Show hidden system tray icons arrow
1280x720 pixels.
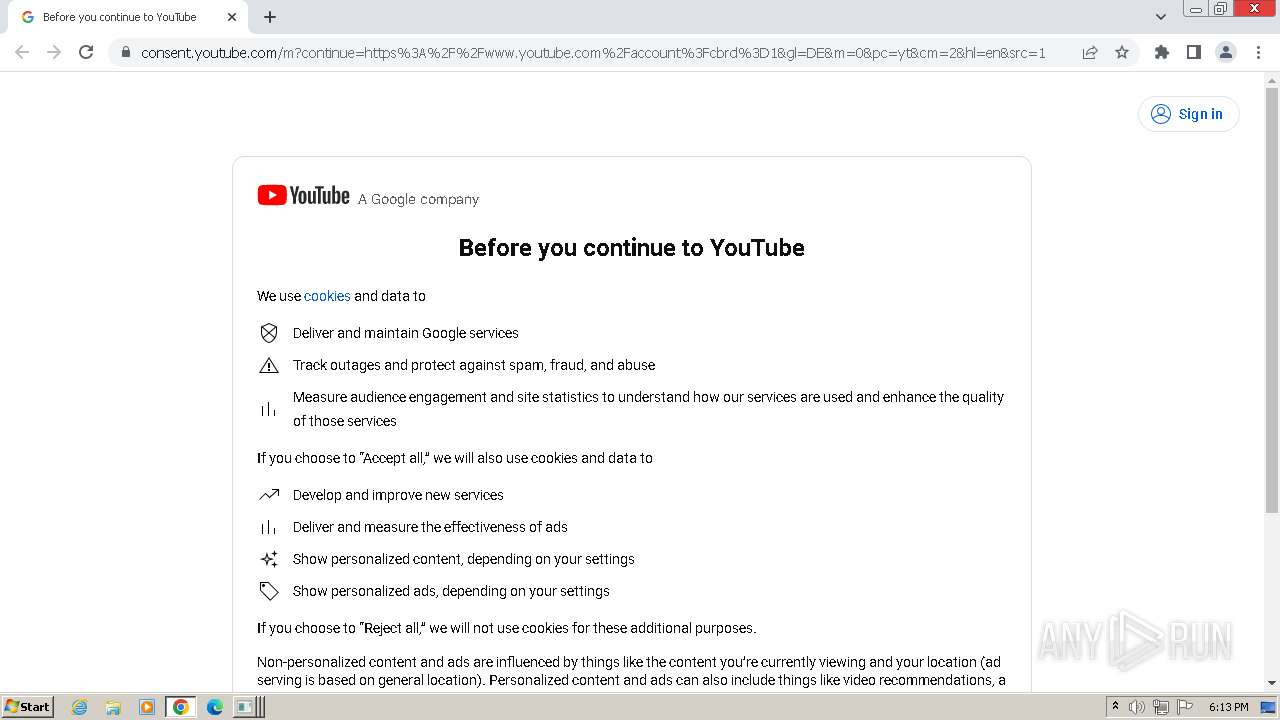click(1115, 707)
